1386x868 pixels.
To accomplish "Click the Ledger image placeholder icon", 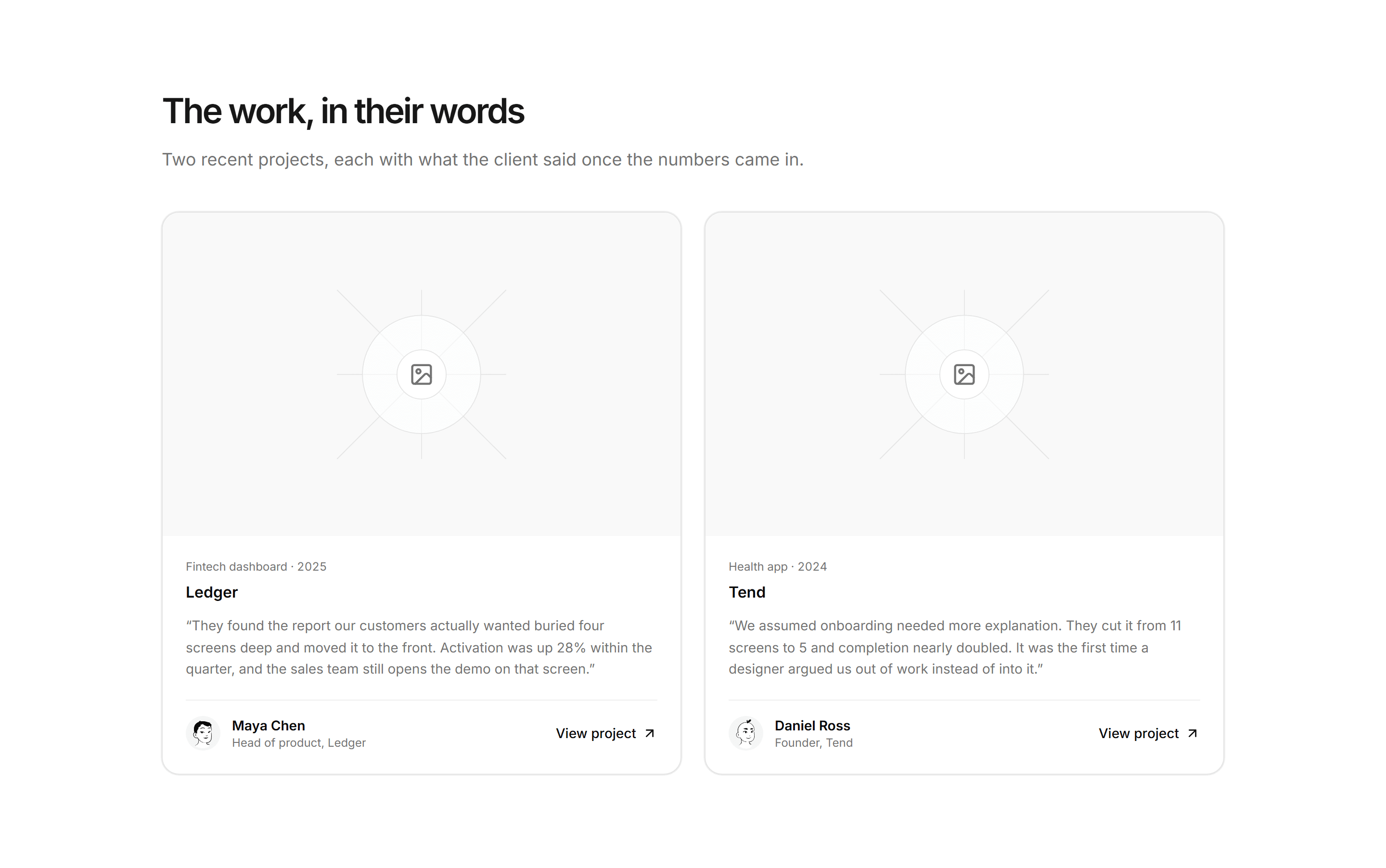I will [x=421, y=374].
